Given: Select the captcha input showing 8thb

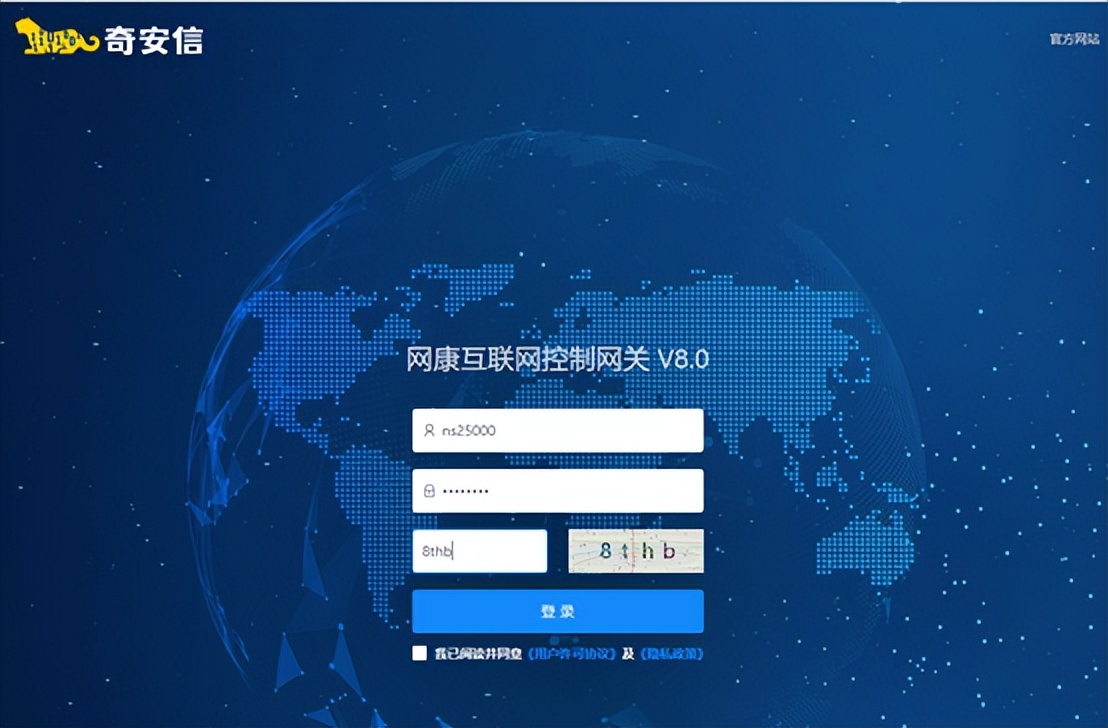Looking at the screenshot, I should pyautogui.click(x=480, y=550).
